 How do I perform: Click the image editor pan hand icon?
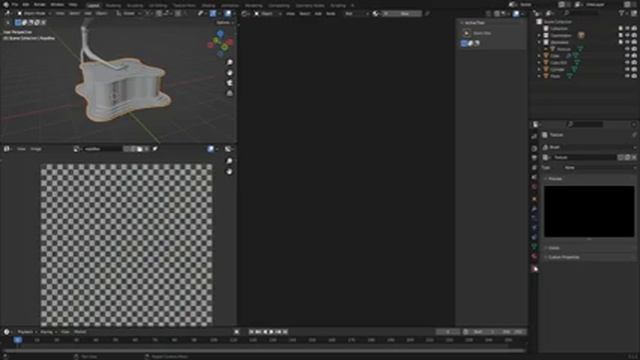(229, 171)
